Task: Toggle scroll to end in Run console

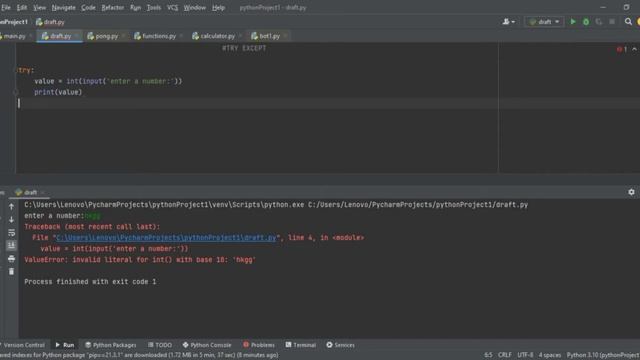Action: [x=11, y=245]
